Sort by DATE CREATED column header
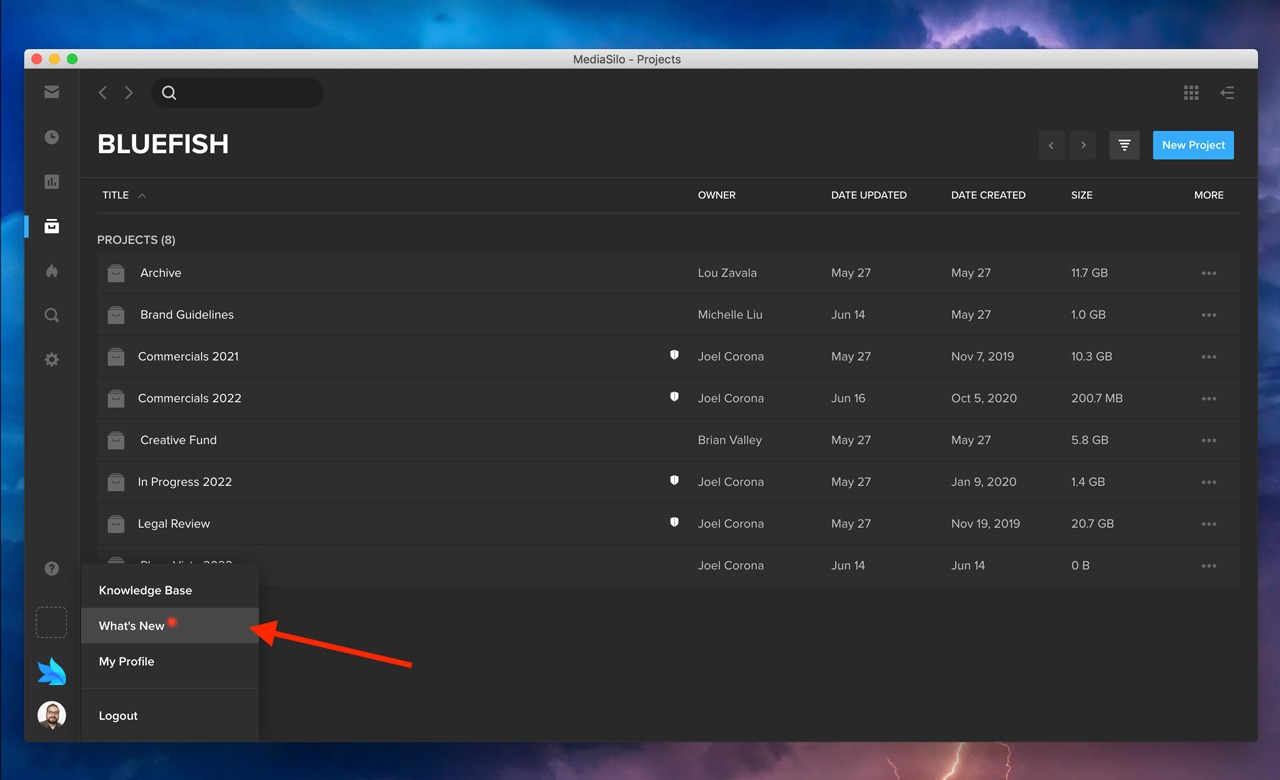The image size is (1280, 780). coord(988,195)
